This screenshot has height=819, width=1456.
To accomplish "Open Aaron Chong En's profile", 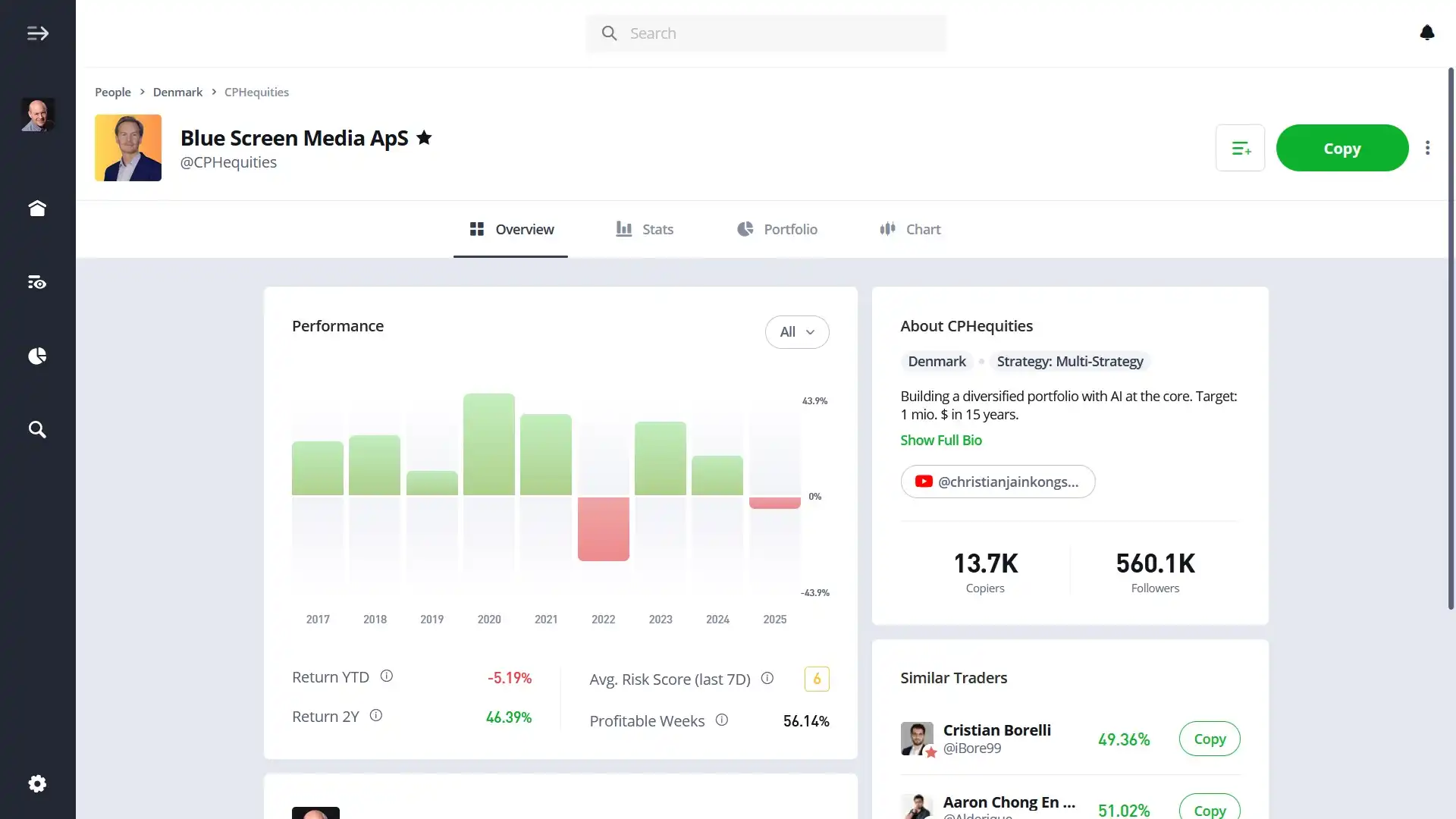I will click(1009, 802).
